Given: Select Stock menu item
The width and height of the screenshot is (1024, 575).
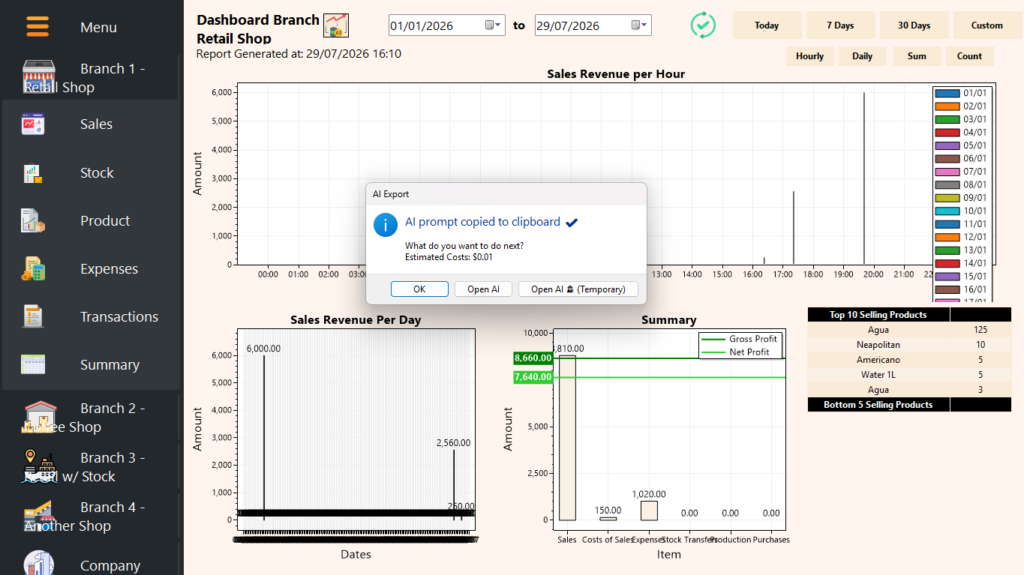Looking at the screenshot, I should click(x=97, y=173).
